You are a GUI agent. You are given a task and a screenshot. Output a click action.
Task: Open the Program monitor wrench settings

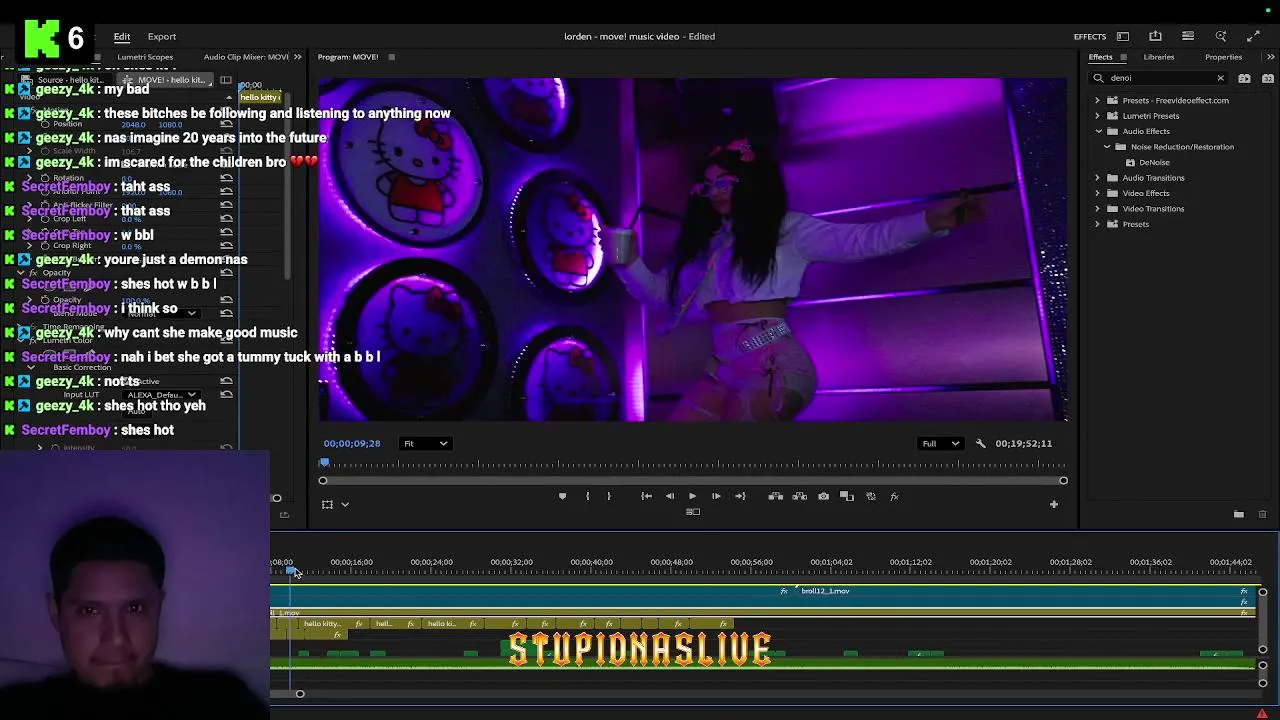pos(980,443)
